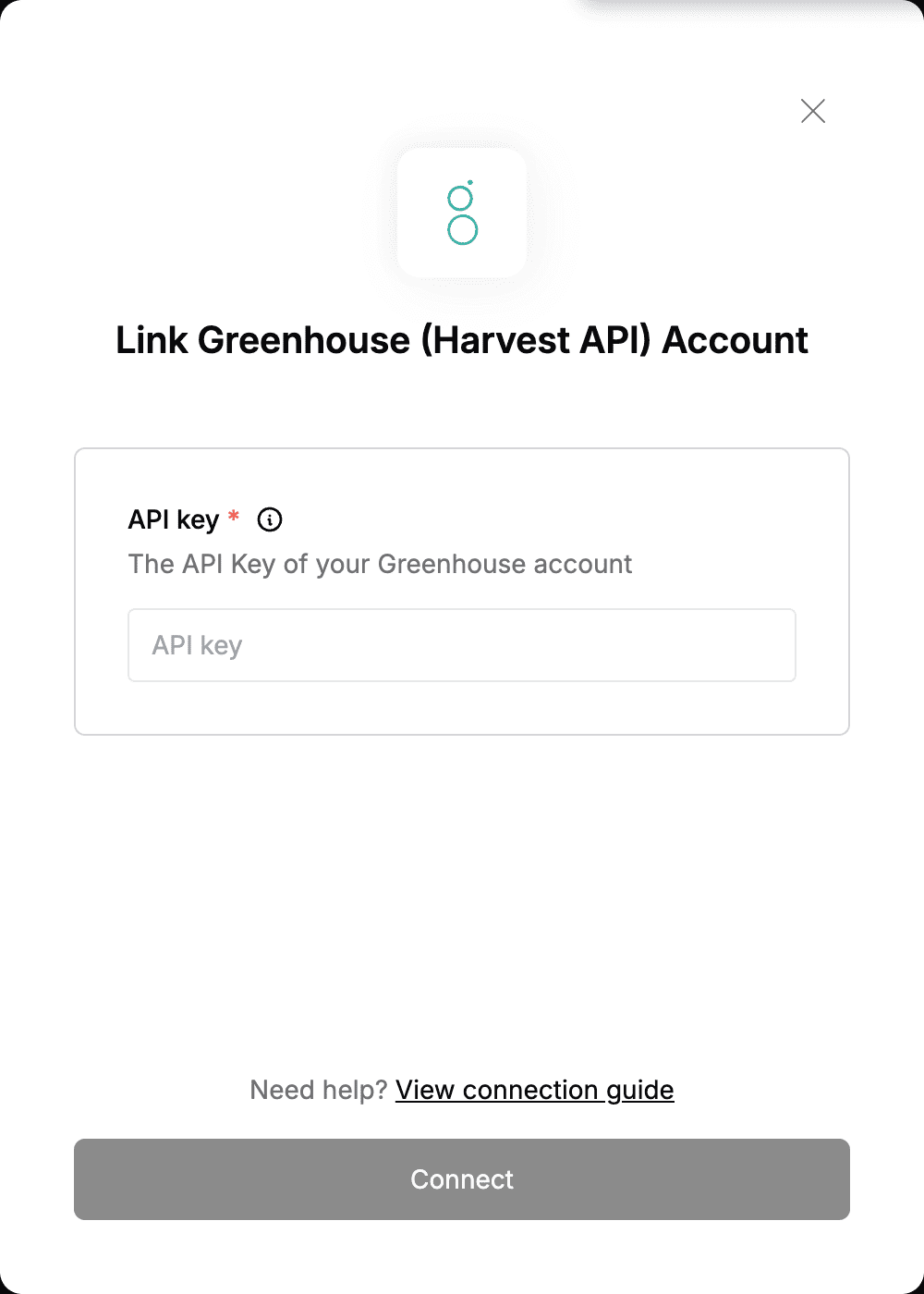Focus the API key input field

[462, 645]
